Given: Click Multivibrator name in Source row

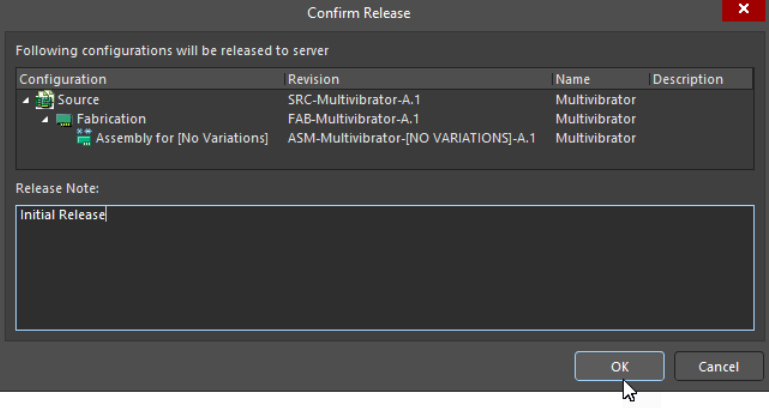Looking at the screenshot, I should point(595,100).
